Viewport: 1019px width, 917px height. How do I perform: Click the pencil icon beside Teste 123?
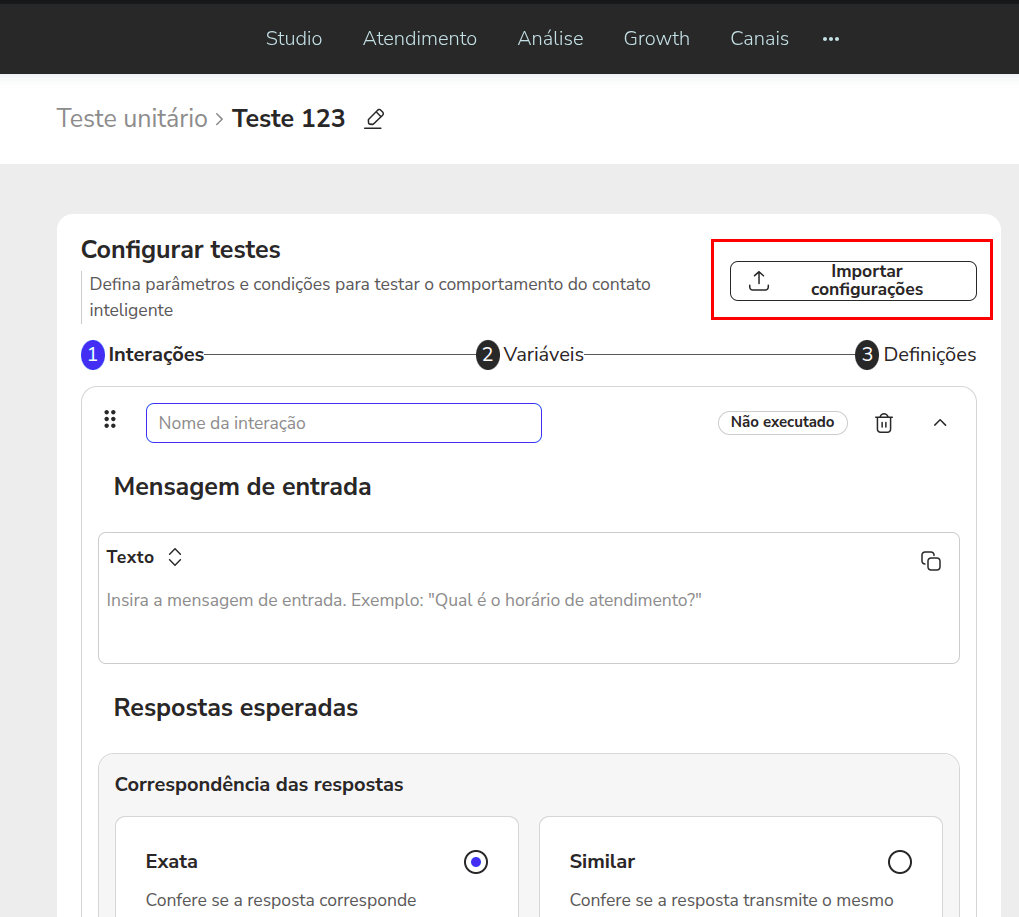(374, 119)
